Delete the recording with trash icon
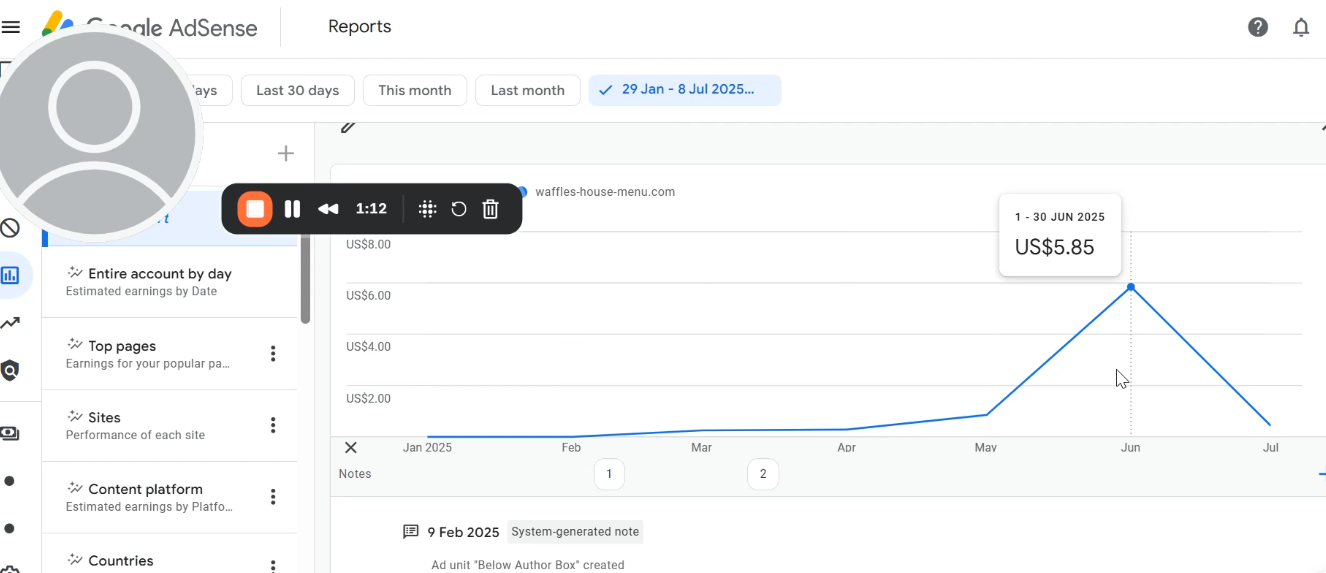The width and height of the screenshot is (1326, 573). pos(490,209)
